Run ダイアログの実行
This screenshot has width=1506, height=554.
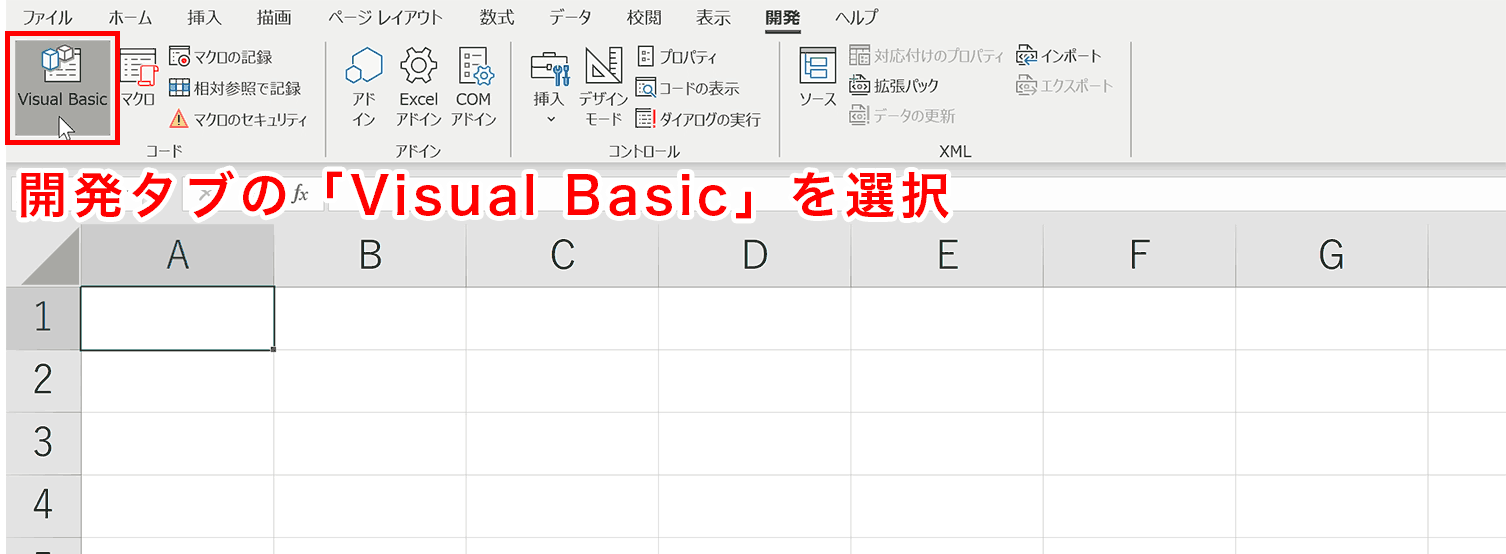click(x=698, y=119)
